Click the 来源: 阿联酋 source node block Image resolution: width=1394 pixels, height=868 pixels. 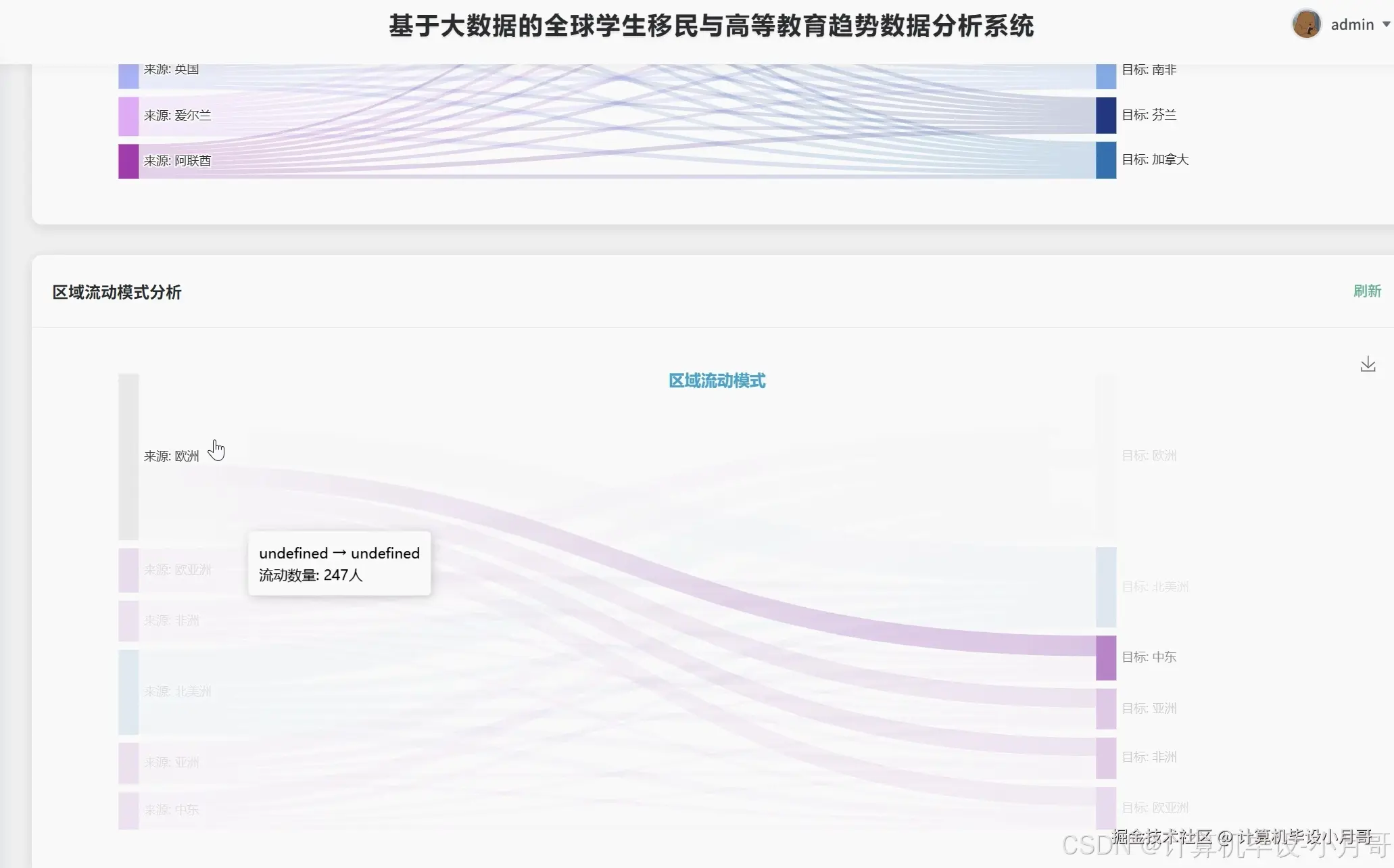tap(128, 161)
